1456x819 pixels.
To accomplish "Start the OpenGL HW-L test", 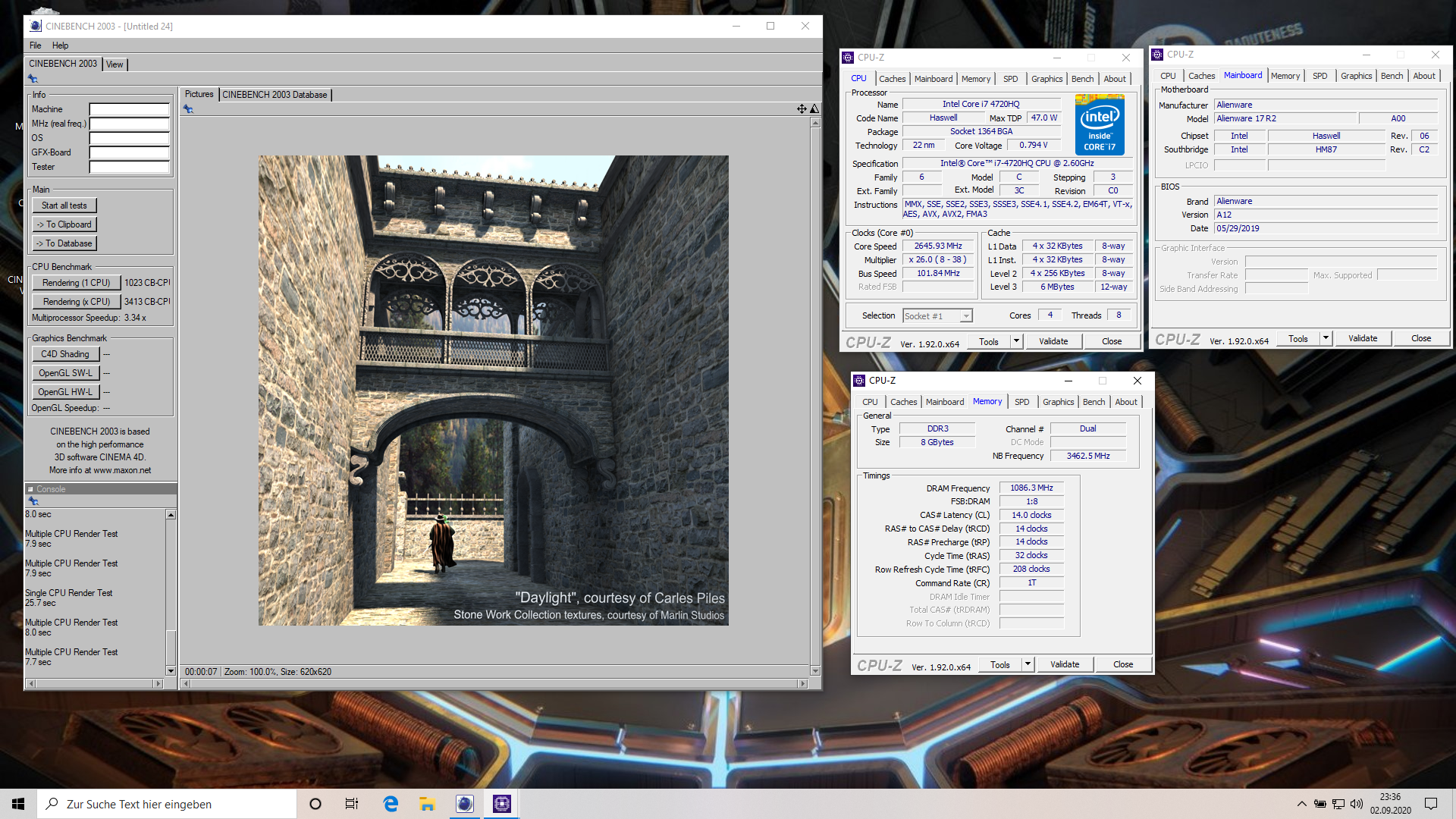I will tap(65, 392).
